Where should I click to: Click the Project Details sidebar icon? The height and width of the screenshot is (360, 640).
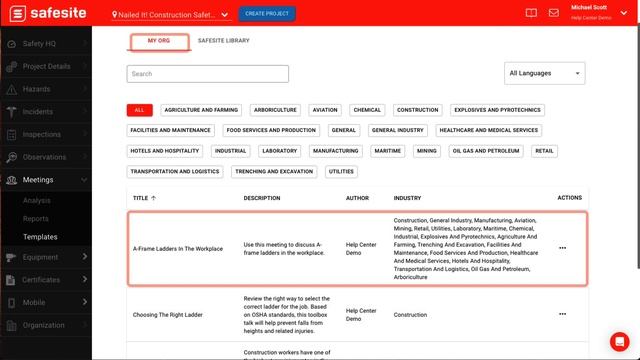[x=11, y=66]
